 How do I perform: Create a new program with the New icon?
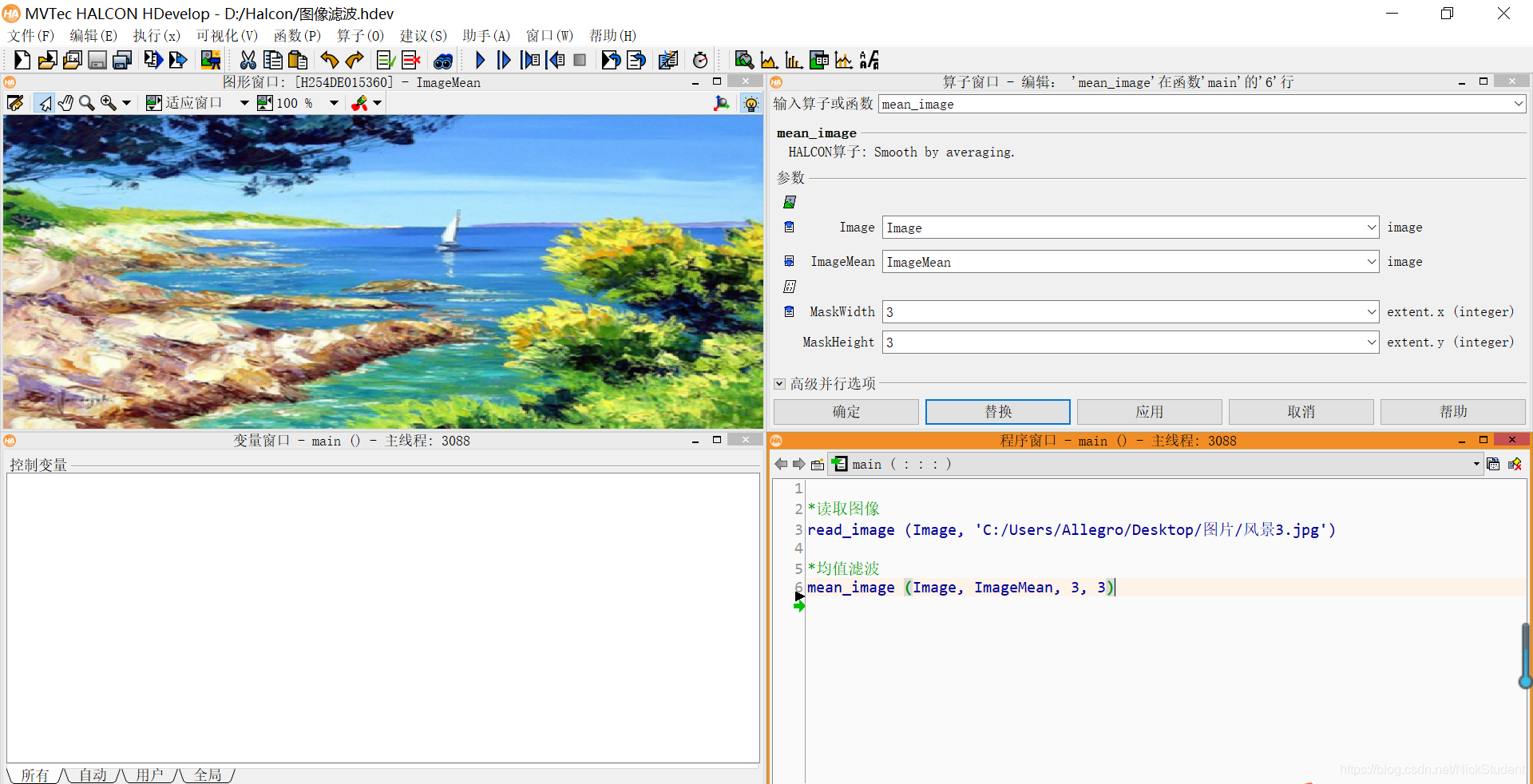tap(22, 60)
